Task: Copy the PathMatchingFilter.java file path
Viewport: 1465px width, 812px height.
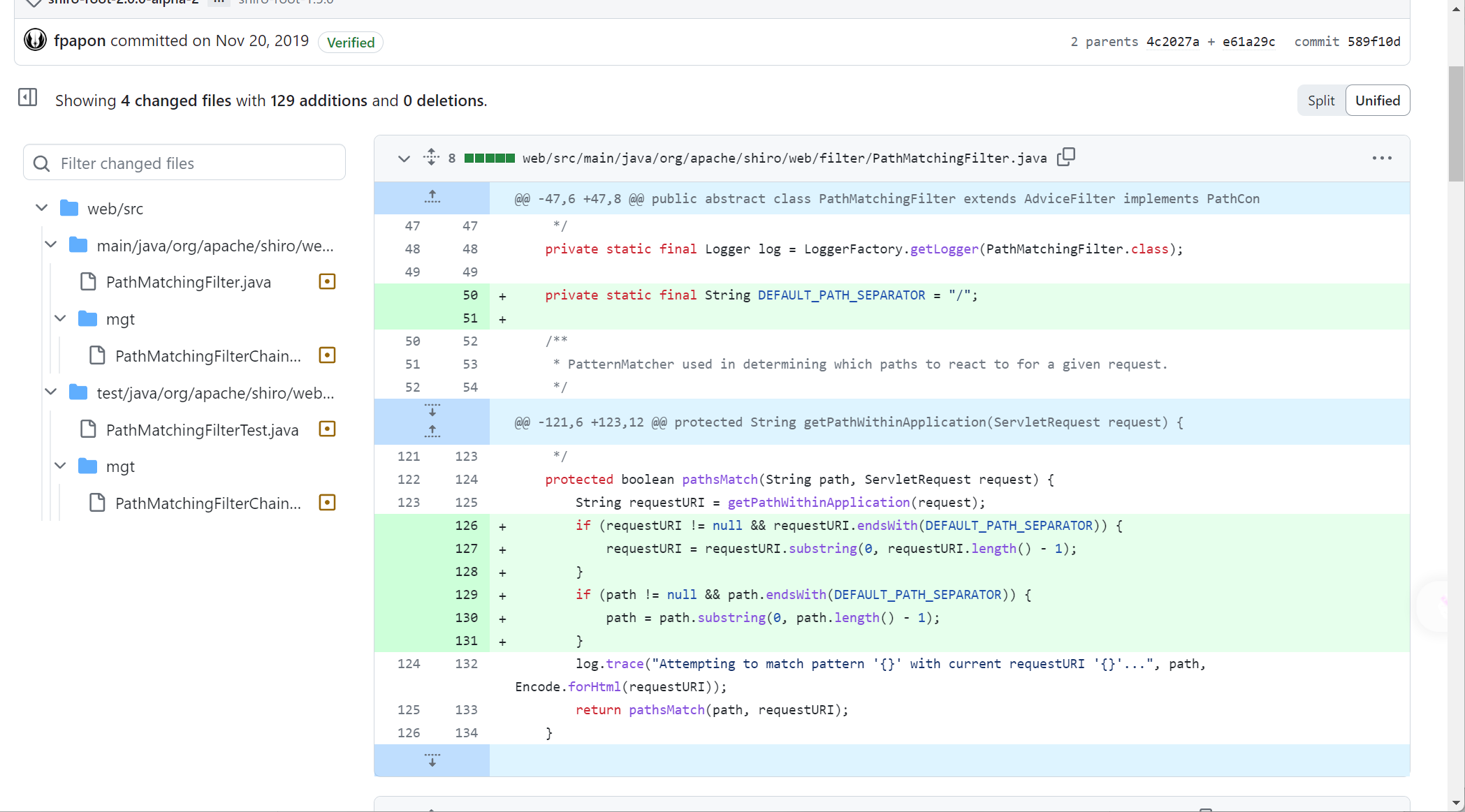Action: pos(1065,157)
